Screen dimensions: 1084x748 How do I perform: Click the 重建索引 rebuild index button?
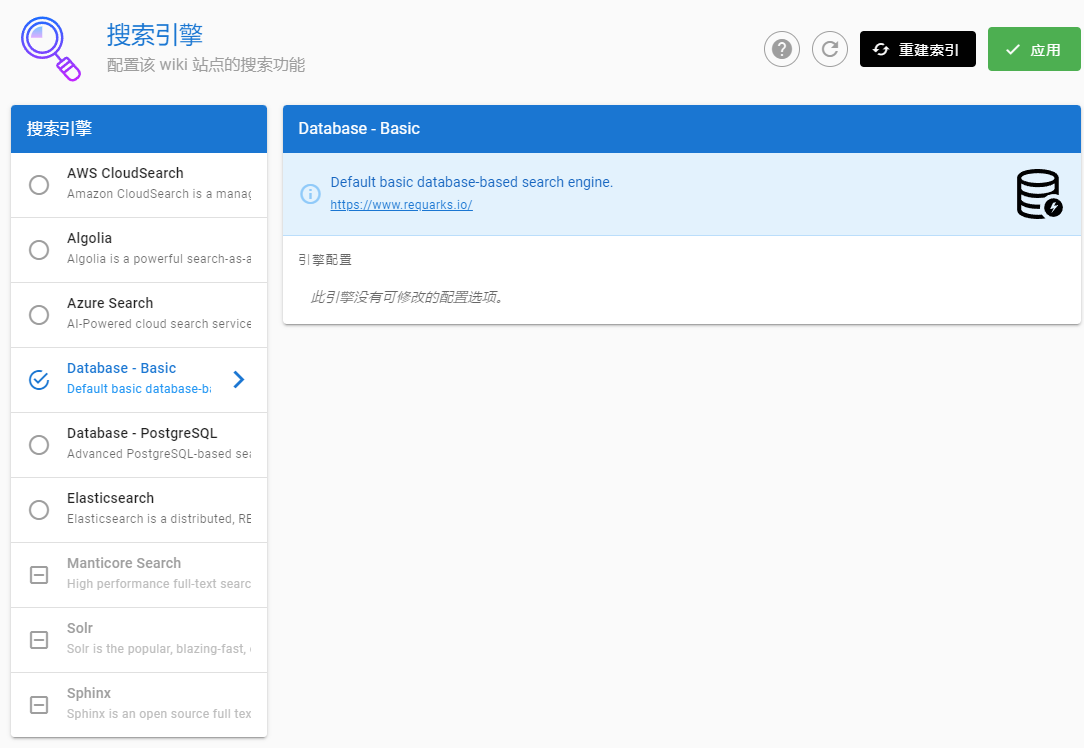click(x=917, y=50)
